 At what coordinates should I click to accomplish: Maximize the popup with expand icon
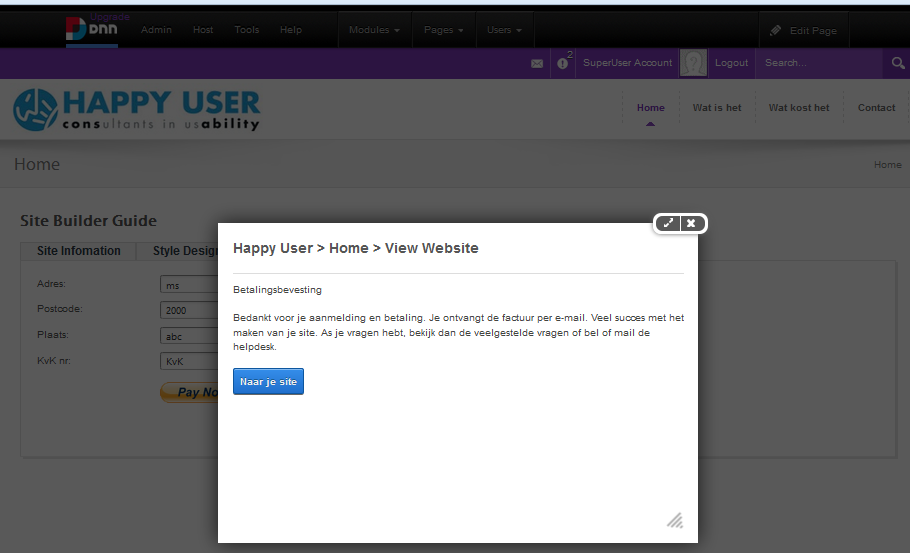coord(669,223)
